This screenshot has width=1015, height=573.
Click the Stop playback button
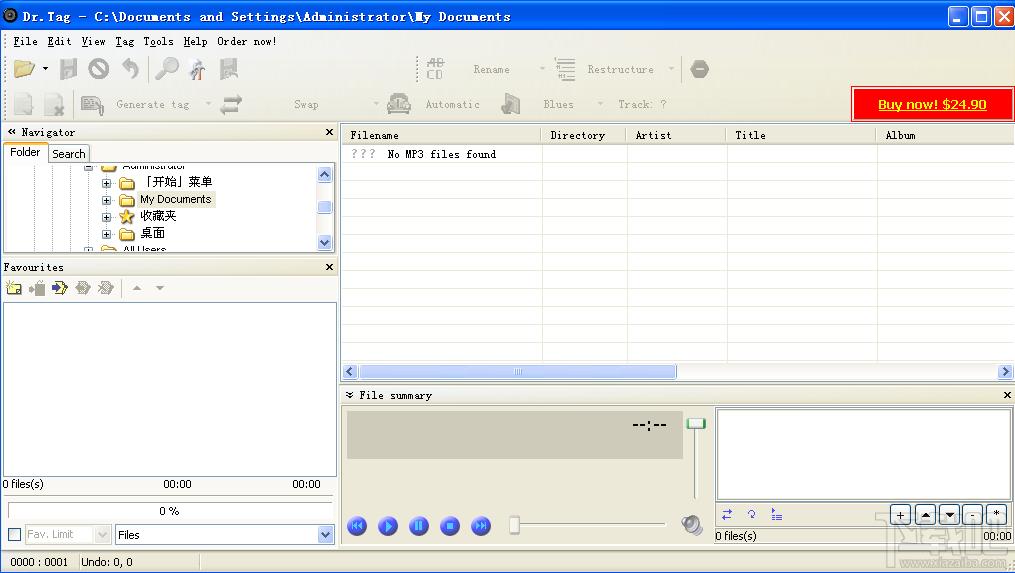tap(450, 526)
